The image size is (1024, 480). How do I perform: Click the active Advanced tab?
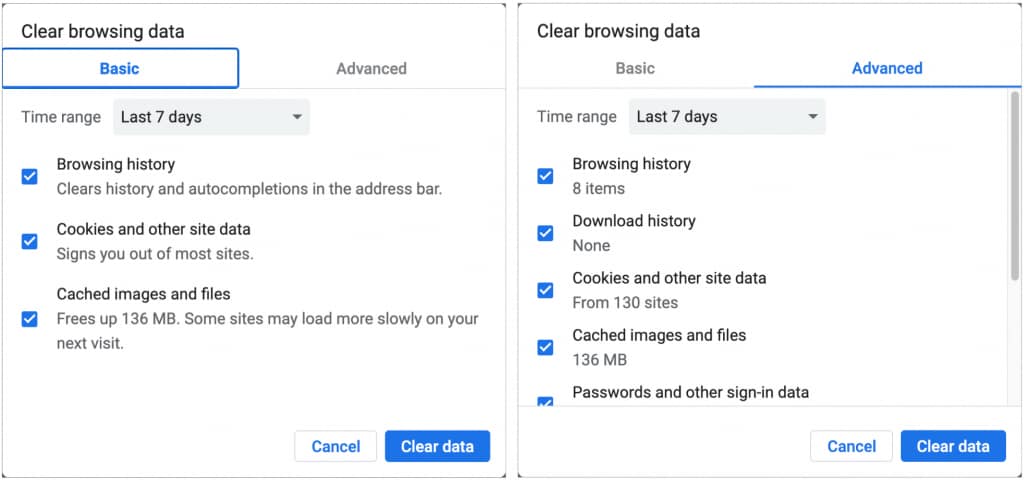coord(887,69)
